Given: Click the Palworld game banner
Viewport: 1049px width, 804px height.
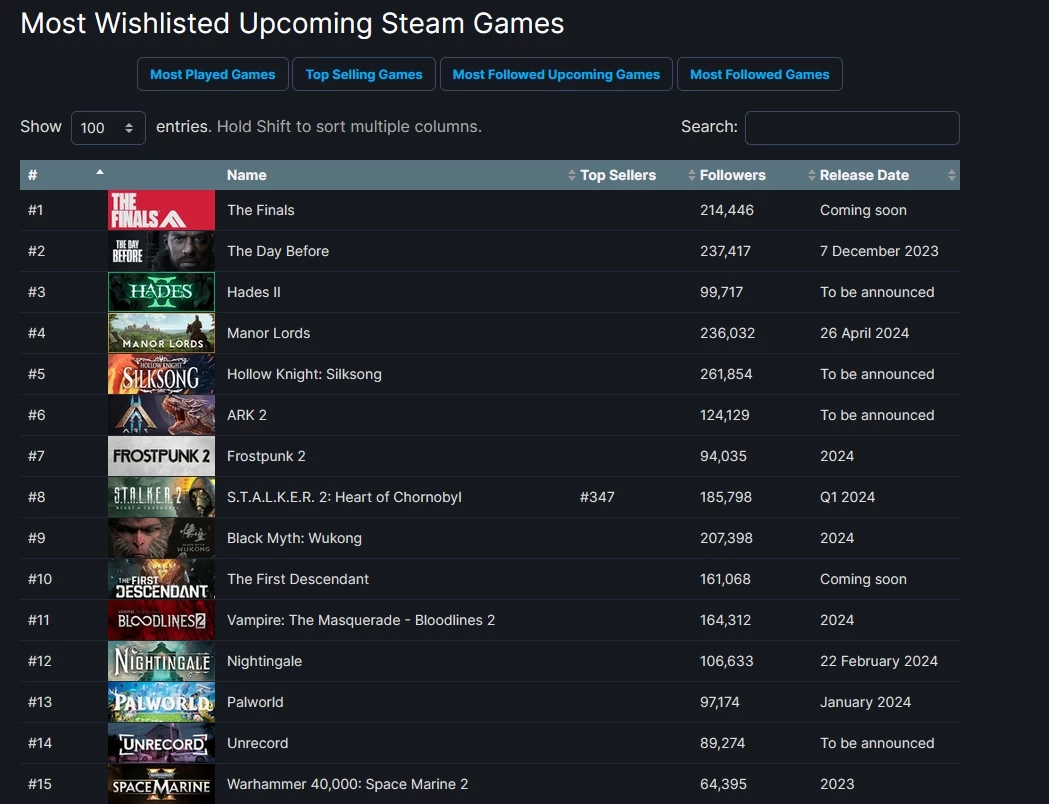Looking at the screenshot, I should click(161, 702).
